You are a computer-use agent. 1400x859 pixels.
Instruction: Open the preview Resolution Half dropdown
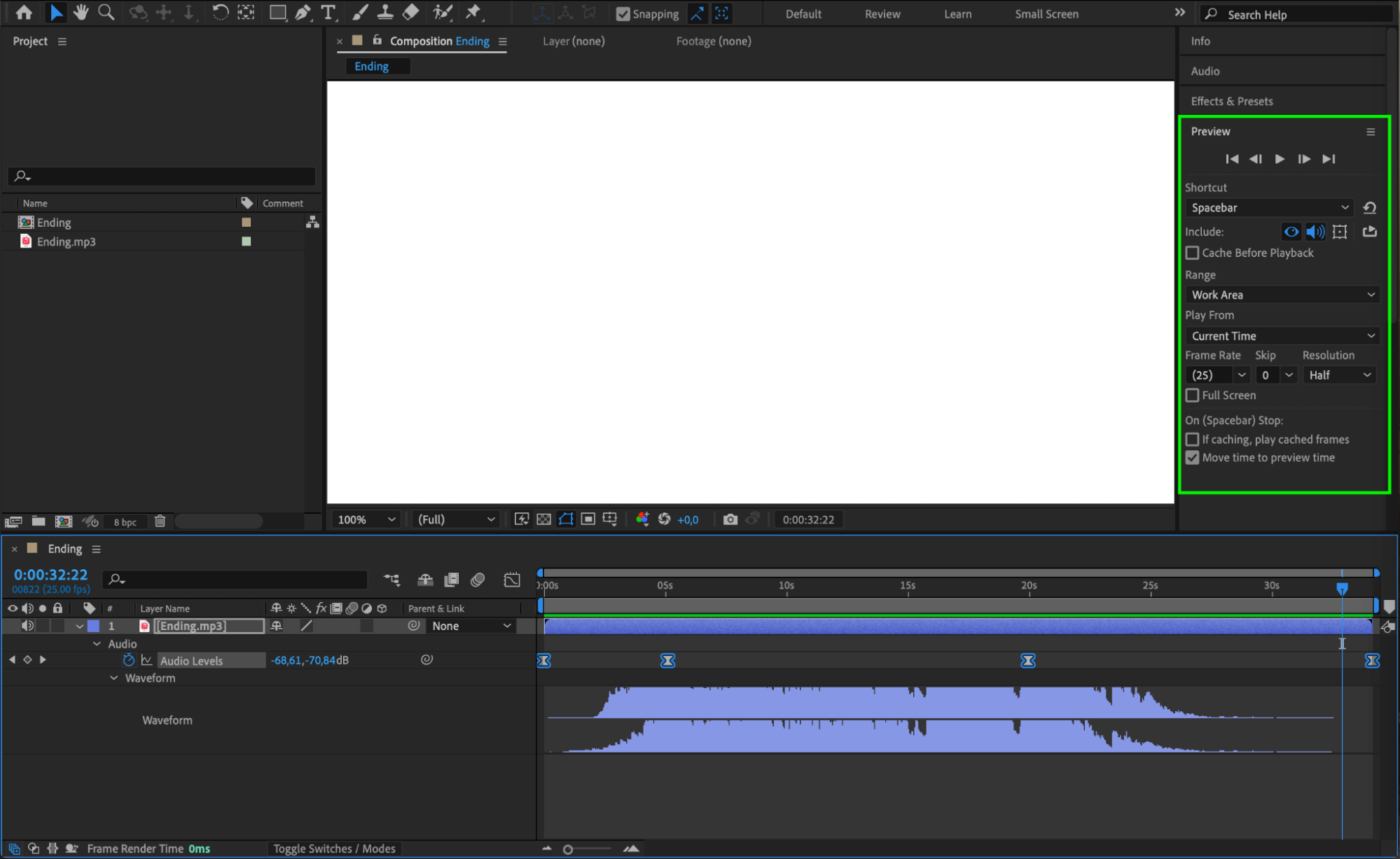(x=1339, y=375)
